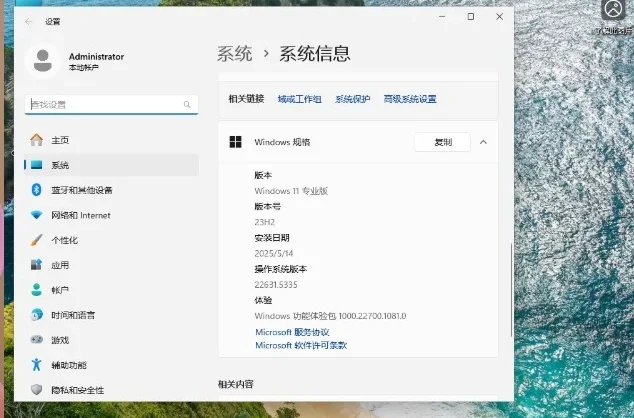Screen dimensions: 634x418
Task: Open the Microsoft 服务协议 link
Action: click(292, 332)
